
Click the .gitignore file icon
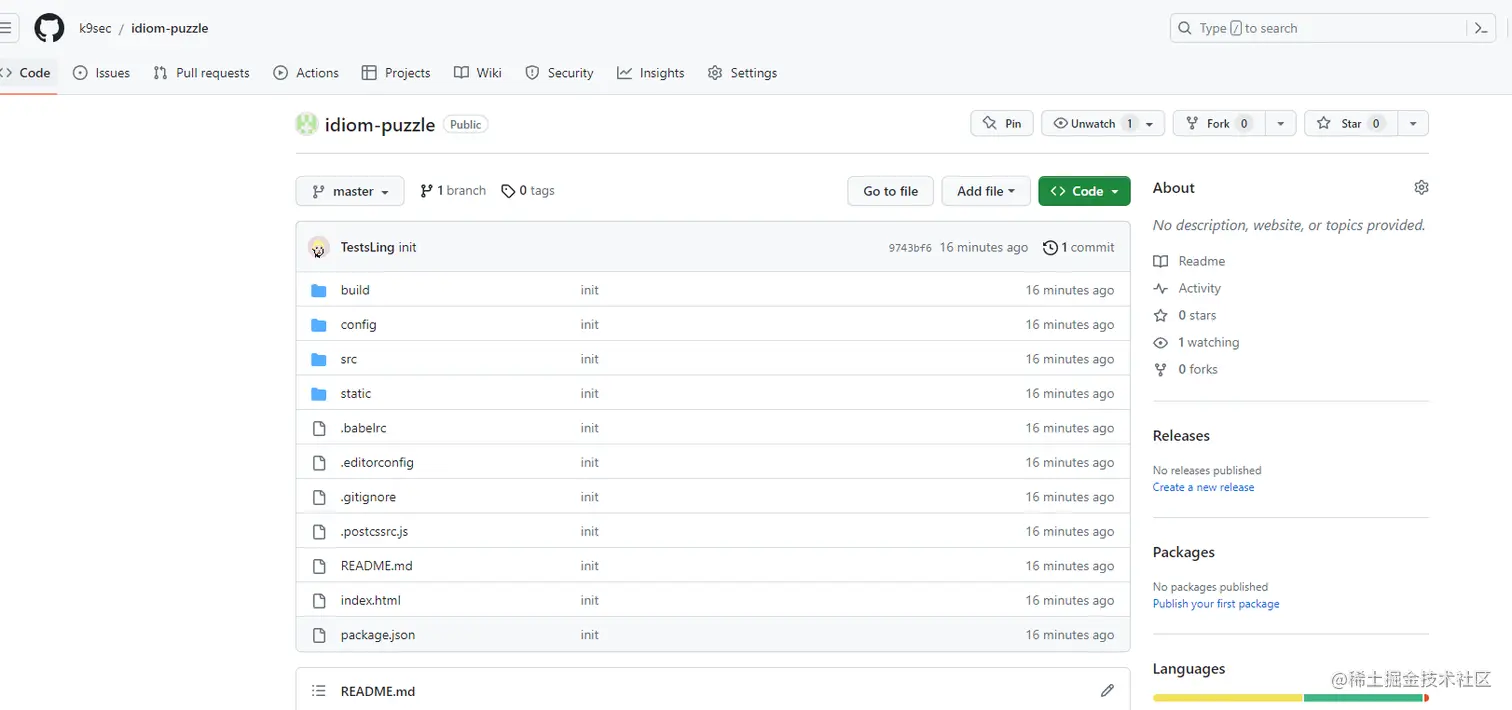coord(319,497)
